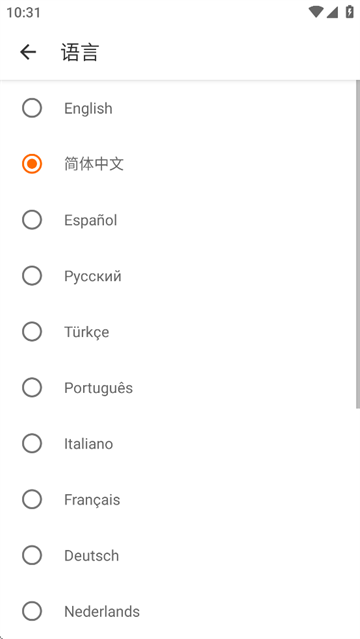Screen dimensions: 360x639
Task: Select the 简体中文 radio button
Action: point(32,164)
